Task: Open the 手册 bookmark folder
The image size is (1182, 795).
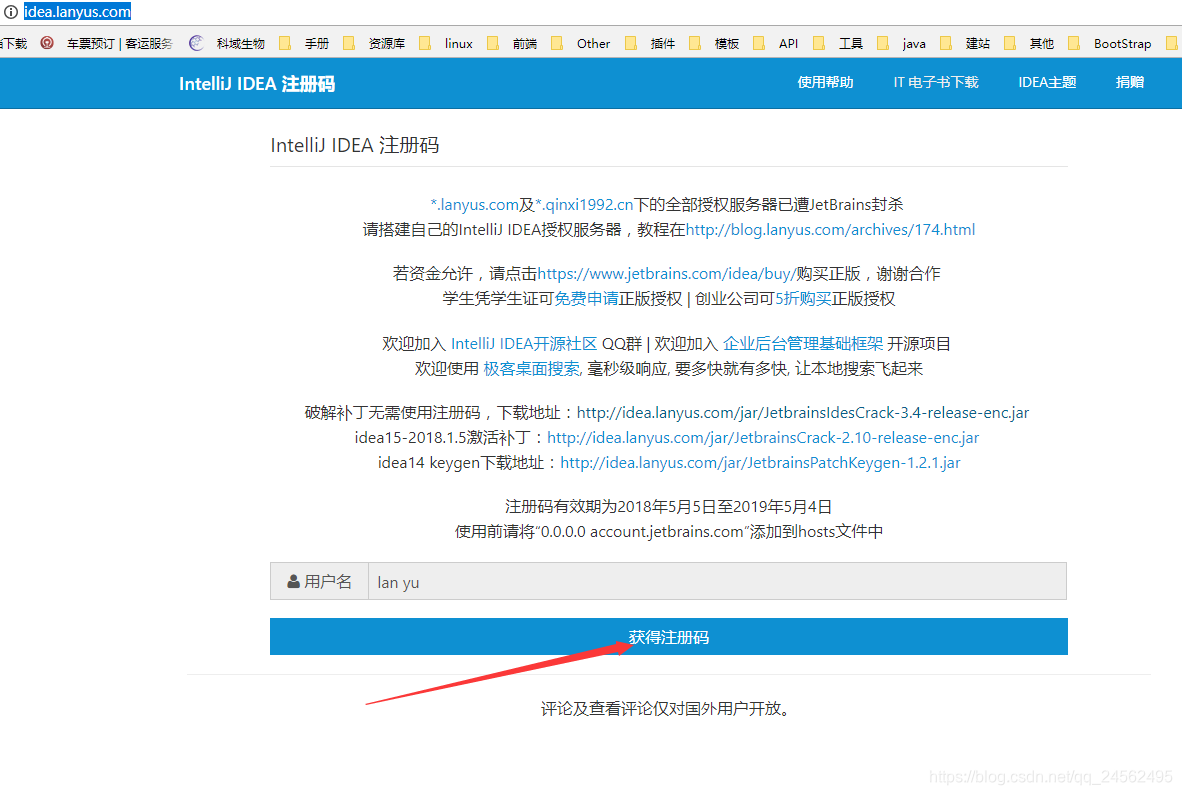Action: point(304,44)
